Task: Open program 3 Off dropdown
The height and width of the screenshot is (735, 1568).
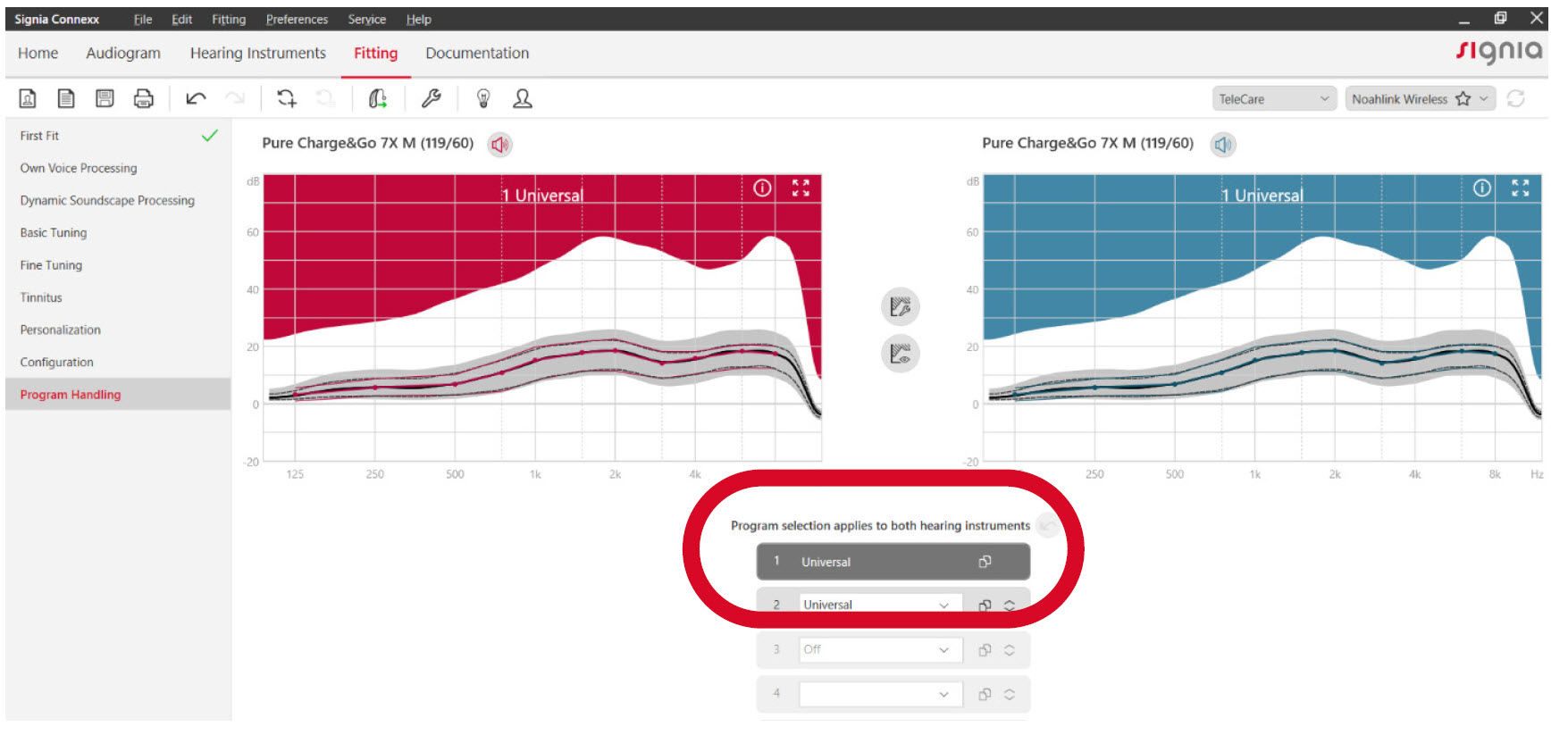Action: 881,650
